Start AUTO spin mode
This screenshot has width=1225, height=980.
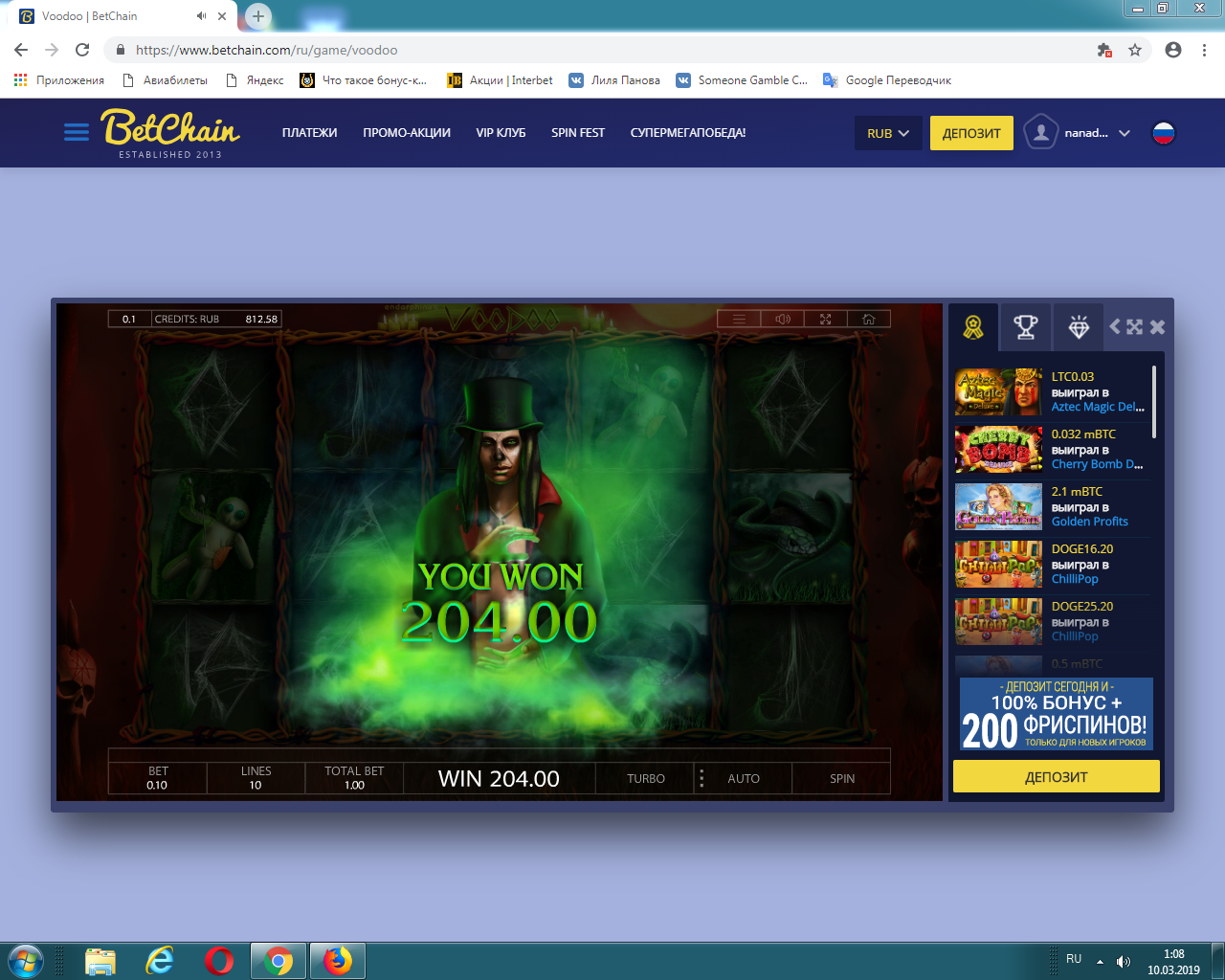coord(744,778)
